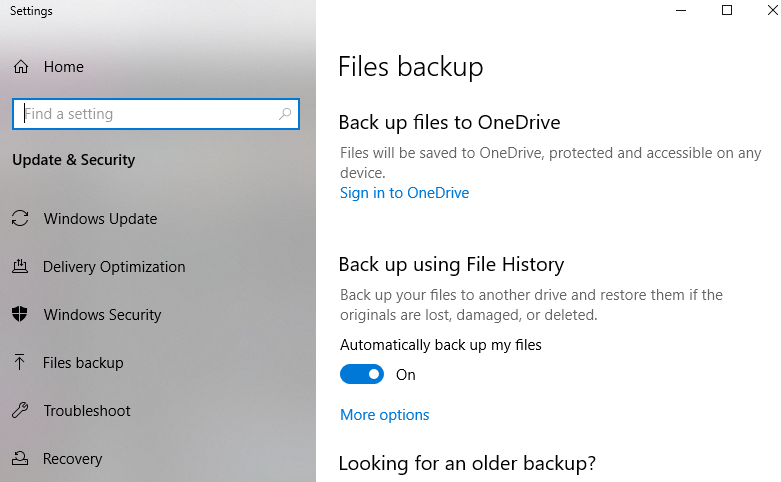The image size is (781, 482).
Task: Click the Recovery icon in sidebar
Action: click(x=20, y=458)
